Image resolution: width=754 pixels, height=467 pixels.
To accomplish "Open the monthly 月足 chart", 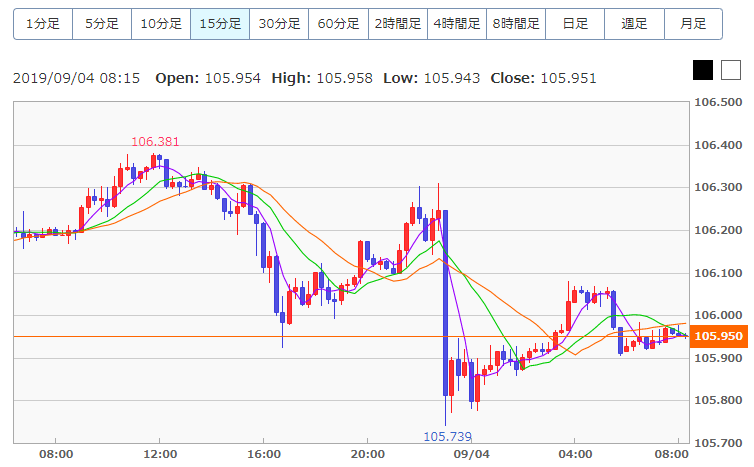I will pos(693,23).
